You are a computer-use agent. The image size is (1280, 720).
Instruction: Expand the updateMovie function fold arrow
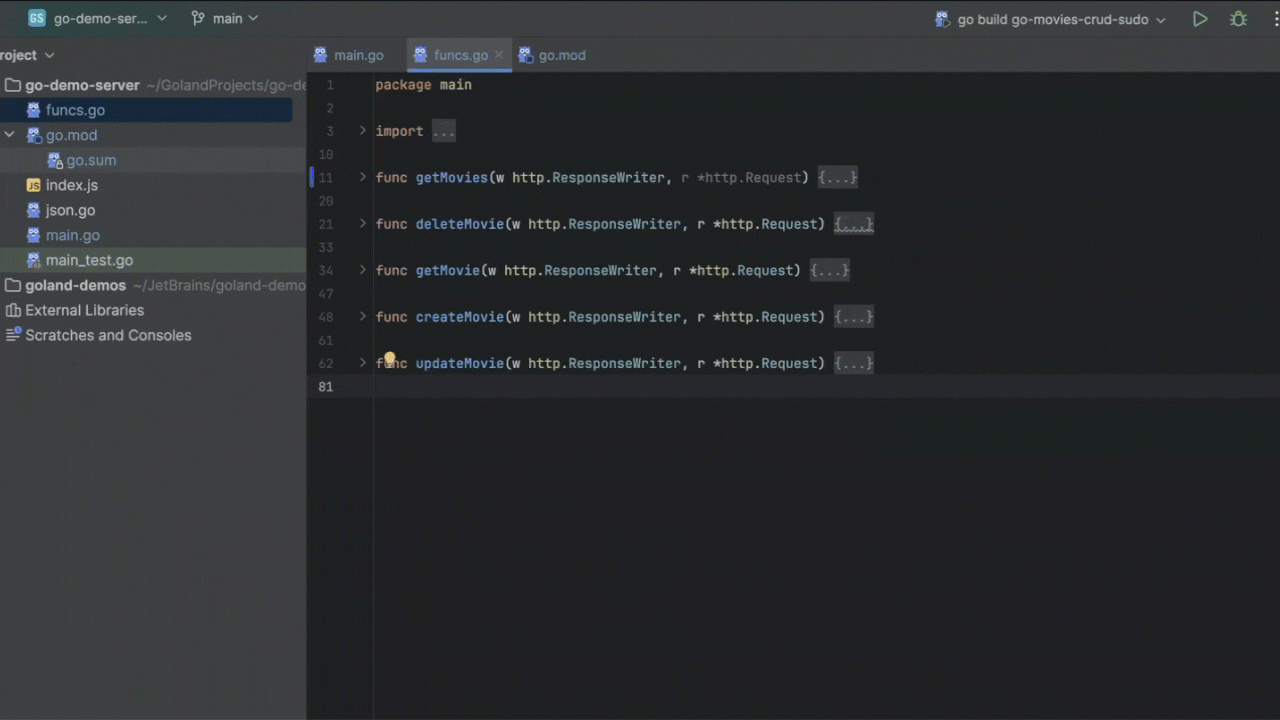tap(363, 363)
